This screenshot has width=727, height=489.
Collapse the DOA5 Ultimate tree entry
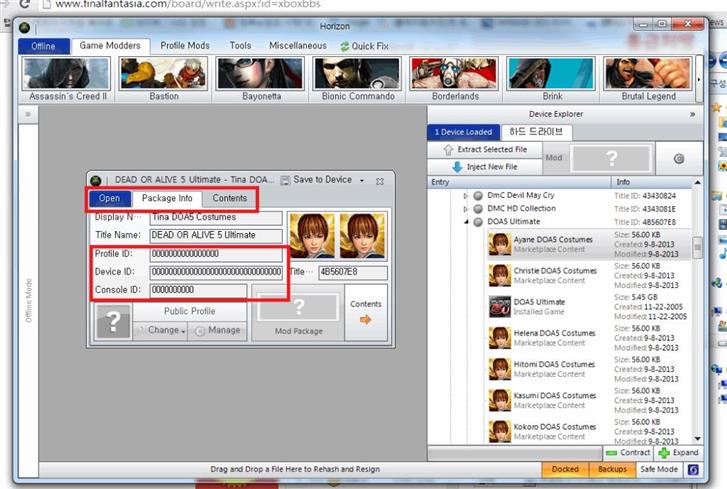pos(466,222)
